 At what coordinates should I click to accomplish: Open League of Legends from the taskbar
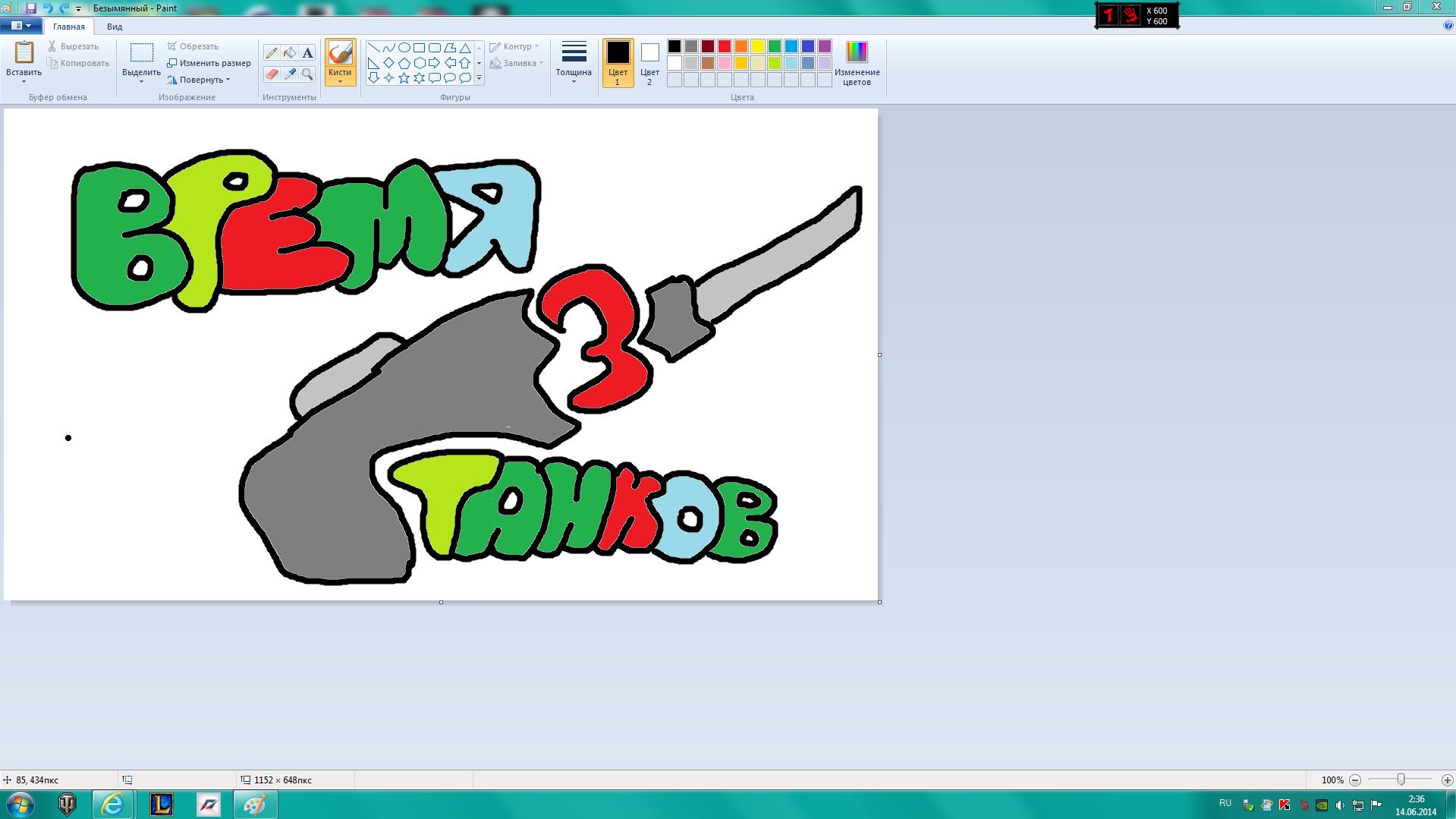point(161,805)
